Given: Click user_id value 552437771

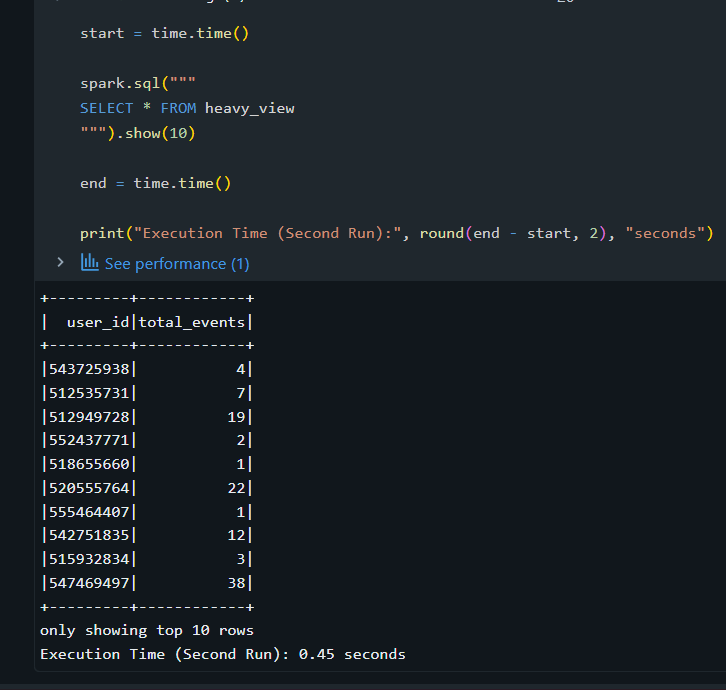Looking at the screenshot, I should pyautogui.click(x=89, y=440).
